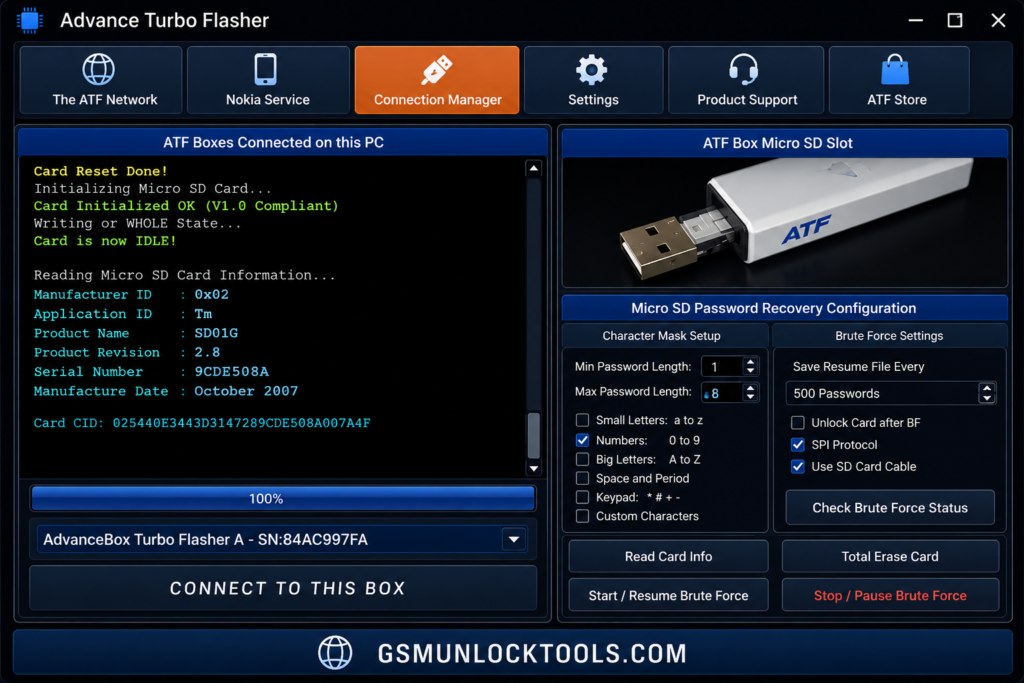This screenshot has height=683, width=1024.
Task: Open the Product Support tab
Action: coord(746,80)
